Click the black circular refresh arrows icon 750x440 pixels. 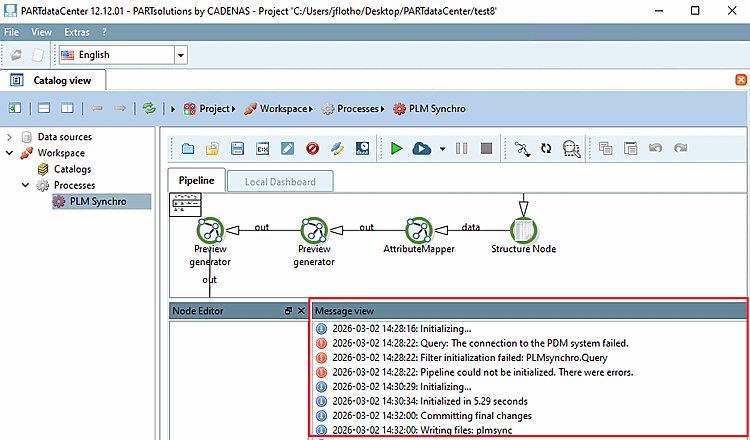click(546, 149)
